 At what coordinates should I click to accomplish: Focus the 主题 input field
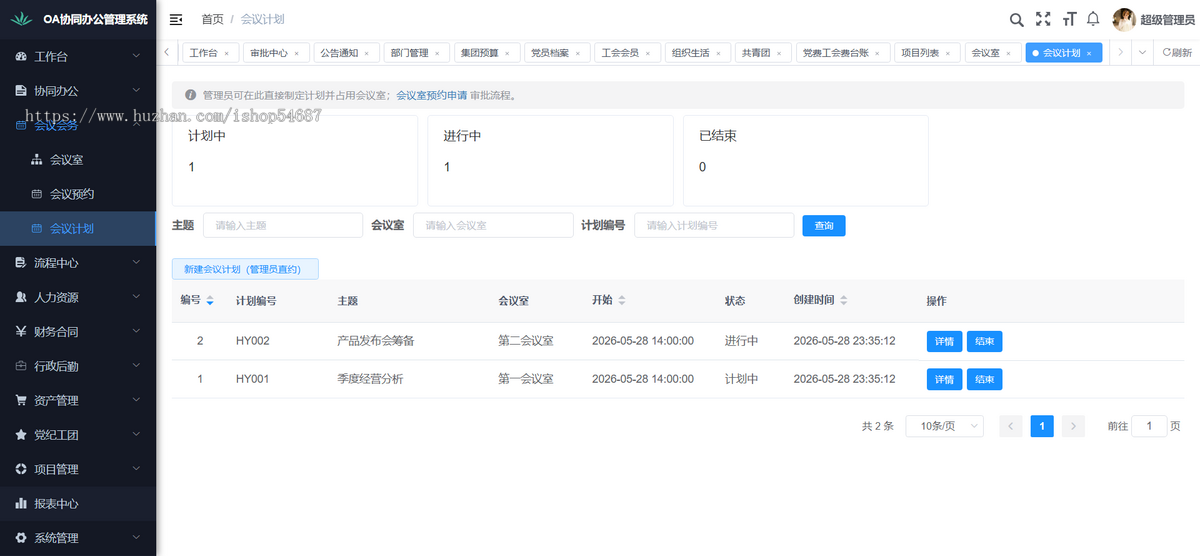283,225
